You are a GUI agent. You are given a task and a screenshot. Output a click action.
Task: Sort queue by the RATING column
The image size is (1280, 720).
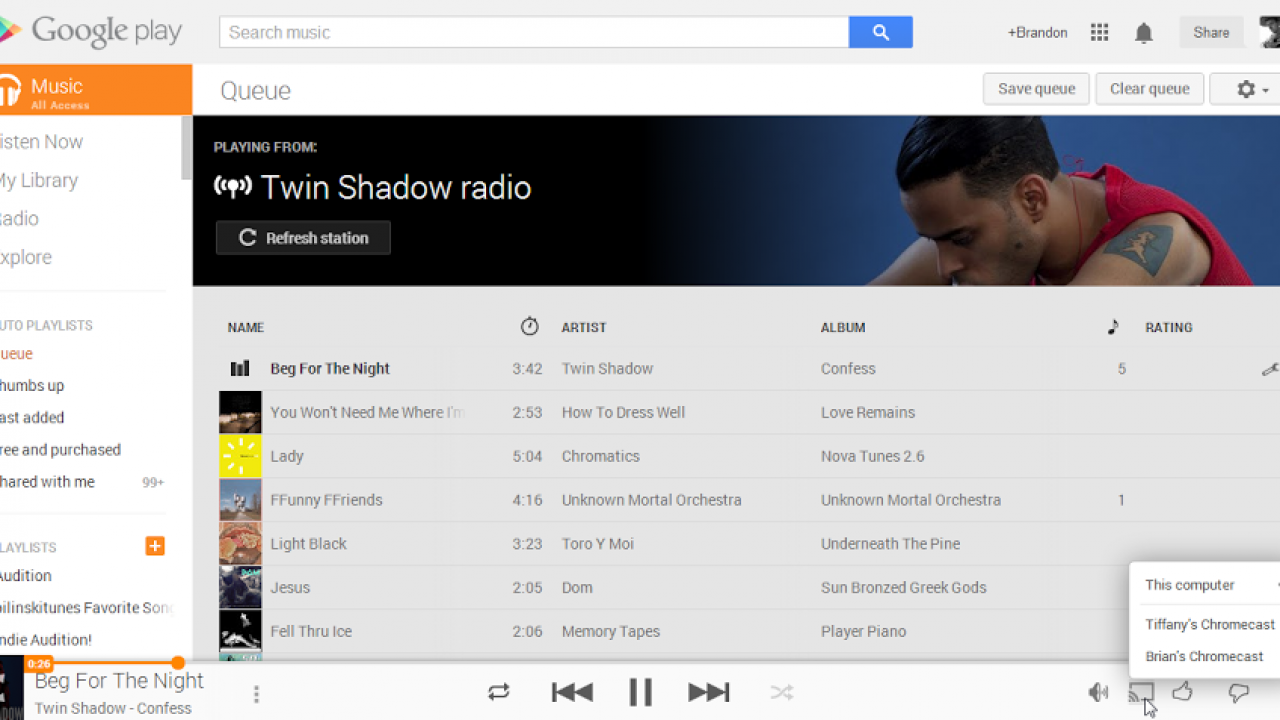(1169, 327)
